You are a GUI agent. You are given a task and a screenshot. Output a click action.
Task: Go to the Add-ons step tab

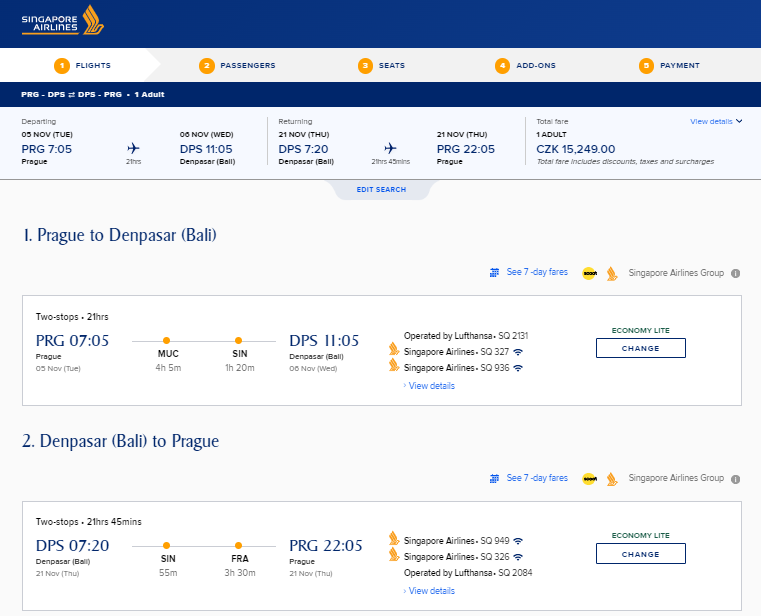[x=525, y=66]
